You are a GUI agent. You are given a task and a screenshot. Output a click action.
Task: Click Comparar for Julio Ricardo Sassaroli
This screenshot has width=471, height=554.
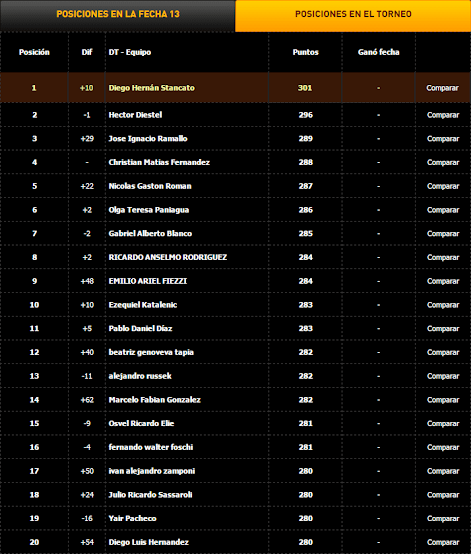click(443, 495)
